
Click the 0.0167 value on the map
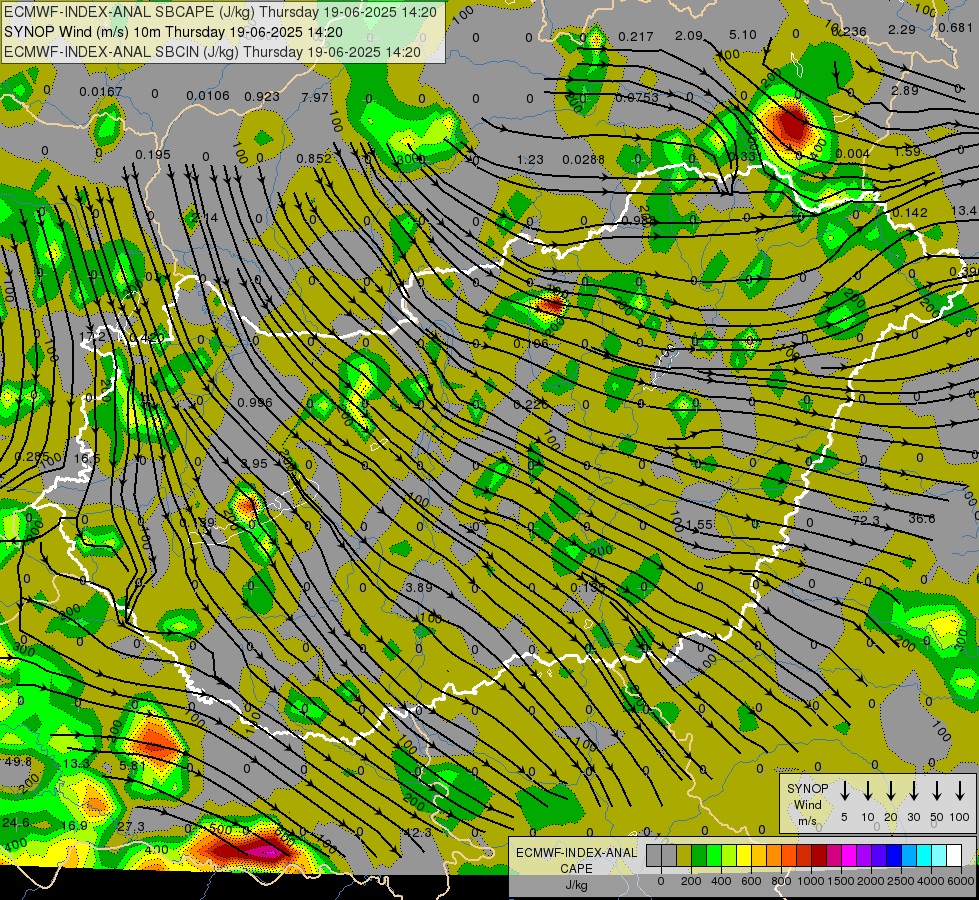click(101, 92)
